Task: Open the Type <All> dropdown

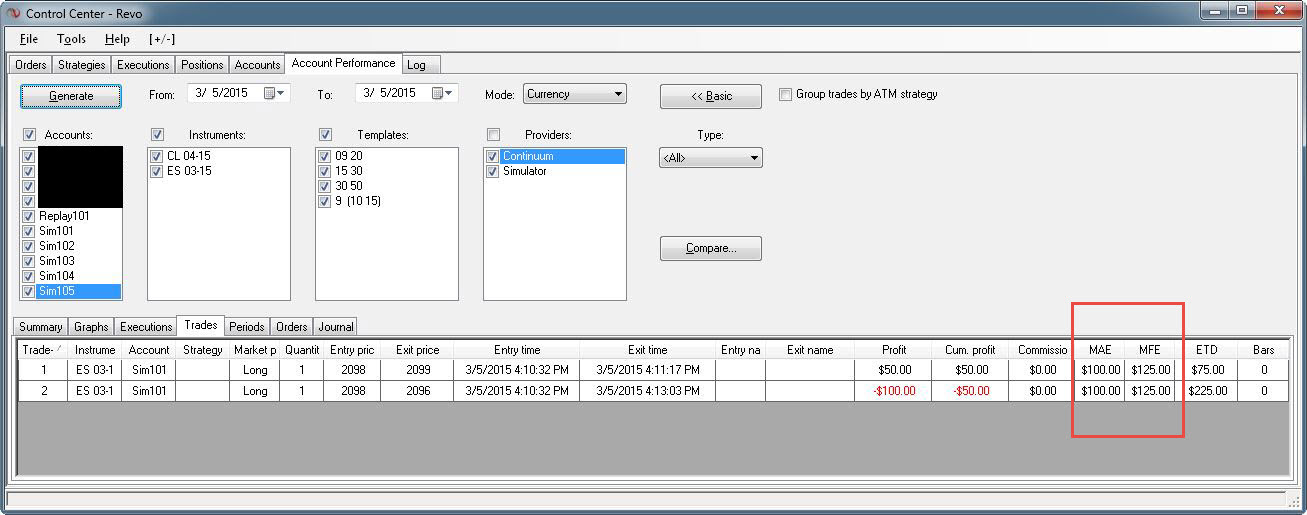Action: 710,158
